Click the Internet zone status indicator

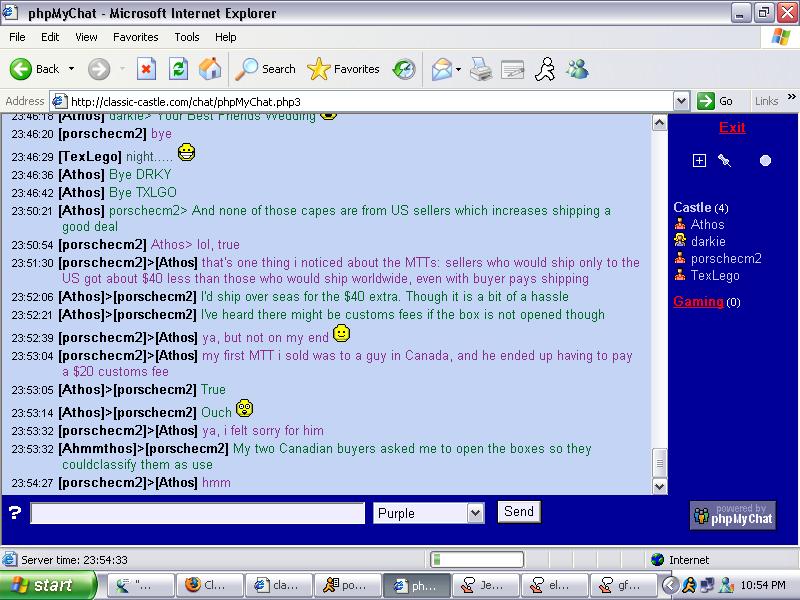[x=681, y=560]
